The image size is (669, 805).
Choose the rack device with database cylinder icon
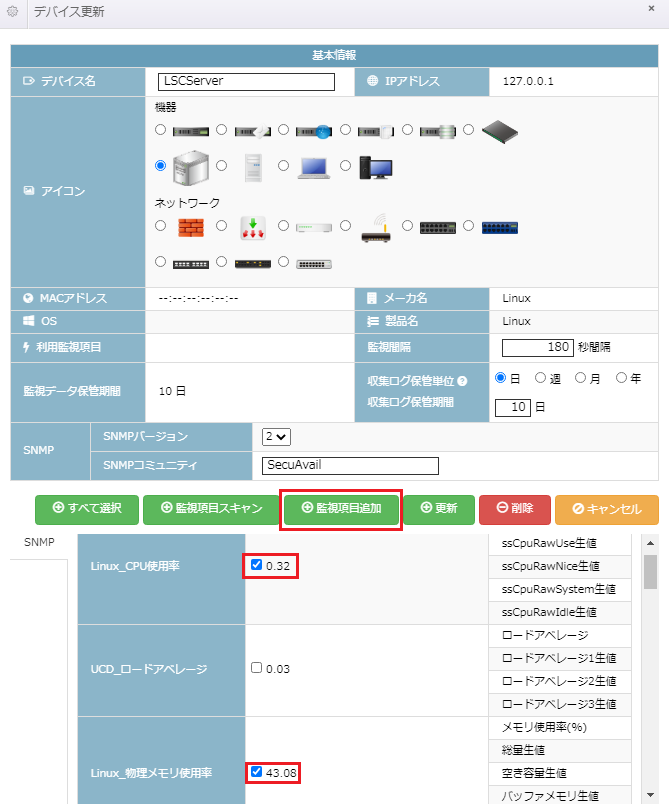point(438,132)
